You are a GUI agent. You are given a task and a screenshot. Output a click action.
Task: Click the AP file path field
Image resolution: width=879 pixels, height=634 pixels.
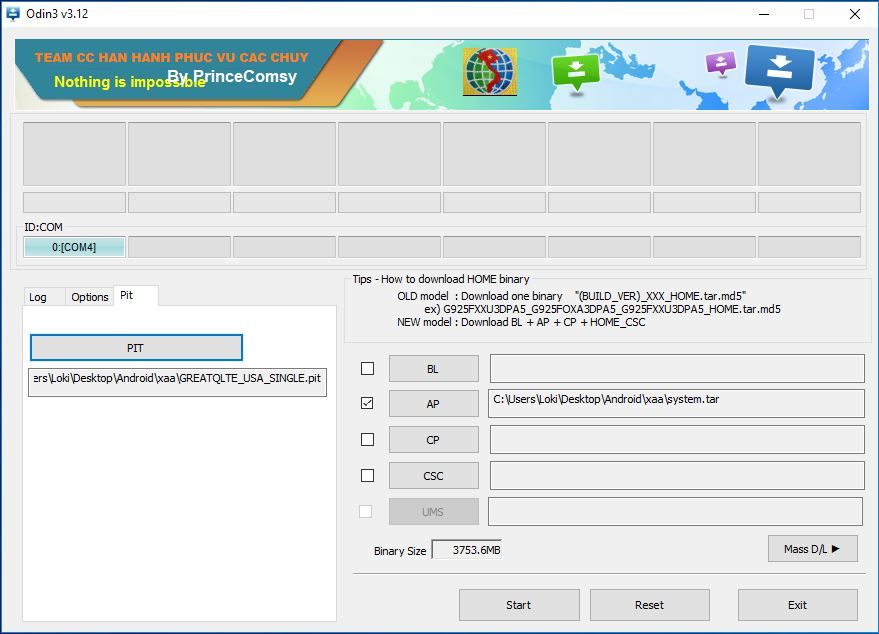click(x=676, y=403)
